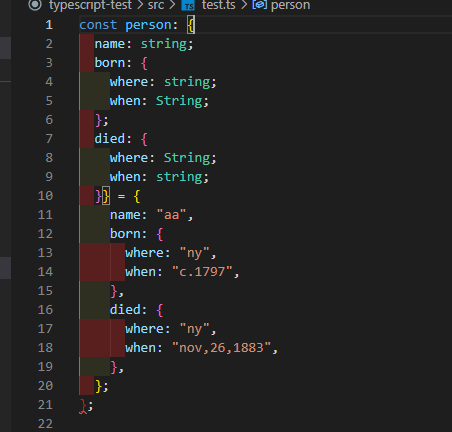Open the test.ts breadcrumb file
452x432 pixels.
218,5
